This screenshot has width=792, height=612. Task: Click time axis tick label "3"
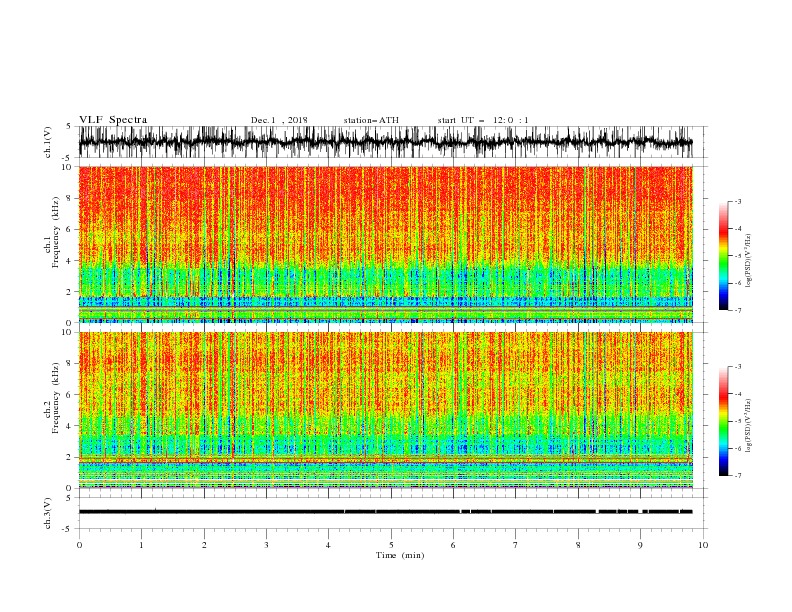[x=266, y=545]
